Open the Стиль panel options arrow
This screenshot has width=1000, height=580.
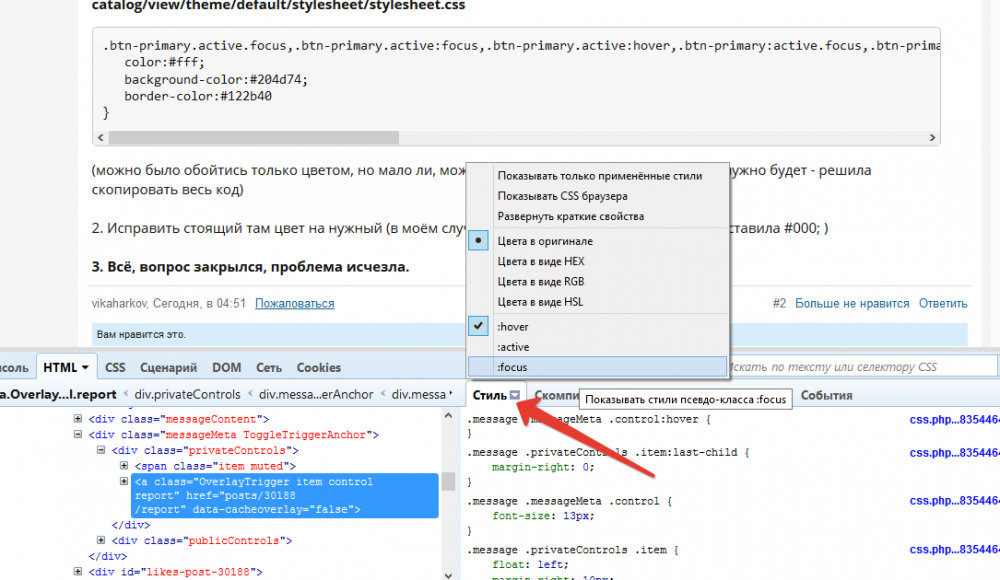coord(515,395)
